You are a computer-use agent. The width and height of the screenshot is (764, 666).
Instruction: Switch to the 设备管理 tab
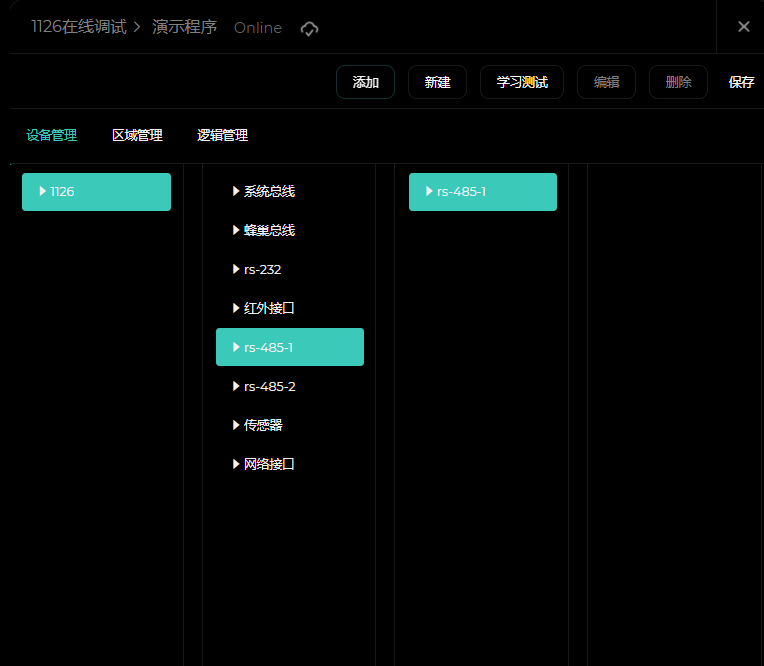(52, 136)
